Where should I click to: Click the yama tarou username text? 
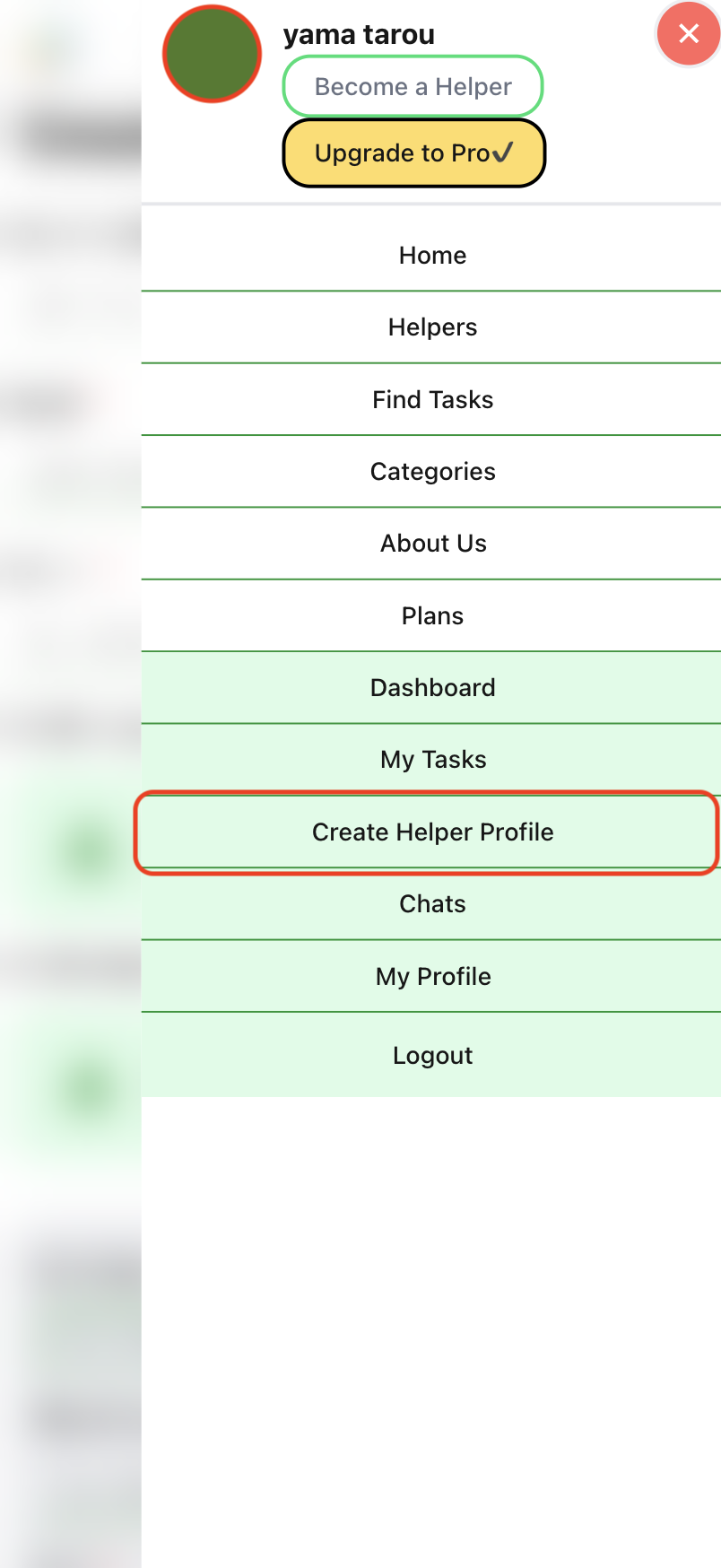pyautogui.click(x=358, y=33)
